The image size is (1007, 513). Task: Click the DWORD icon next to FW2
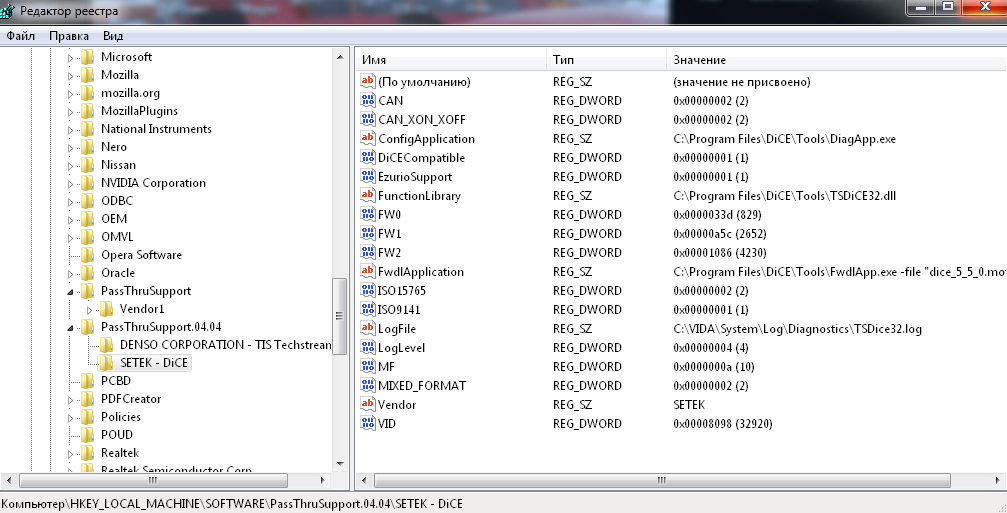(367, 253)
